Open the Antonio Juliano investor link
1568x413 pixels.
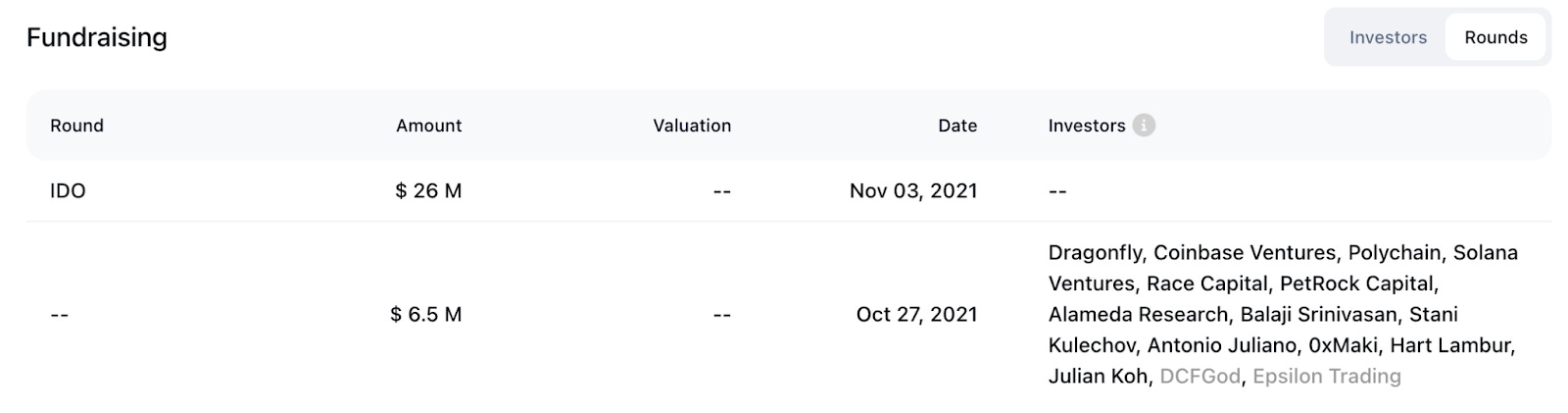[1222, 345]
